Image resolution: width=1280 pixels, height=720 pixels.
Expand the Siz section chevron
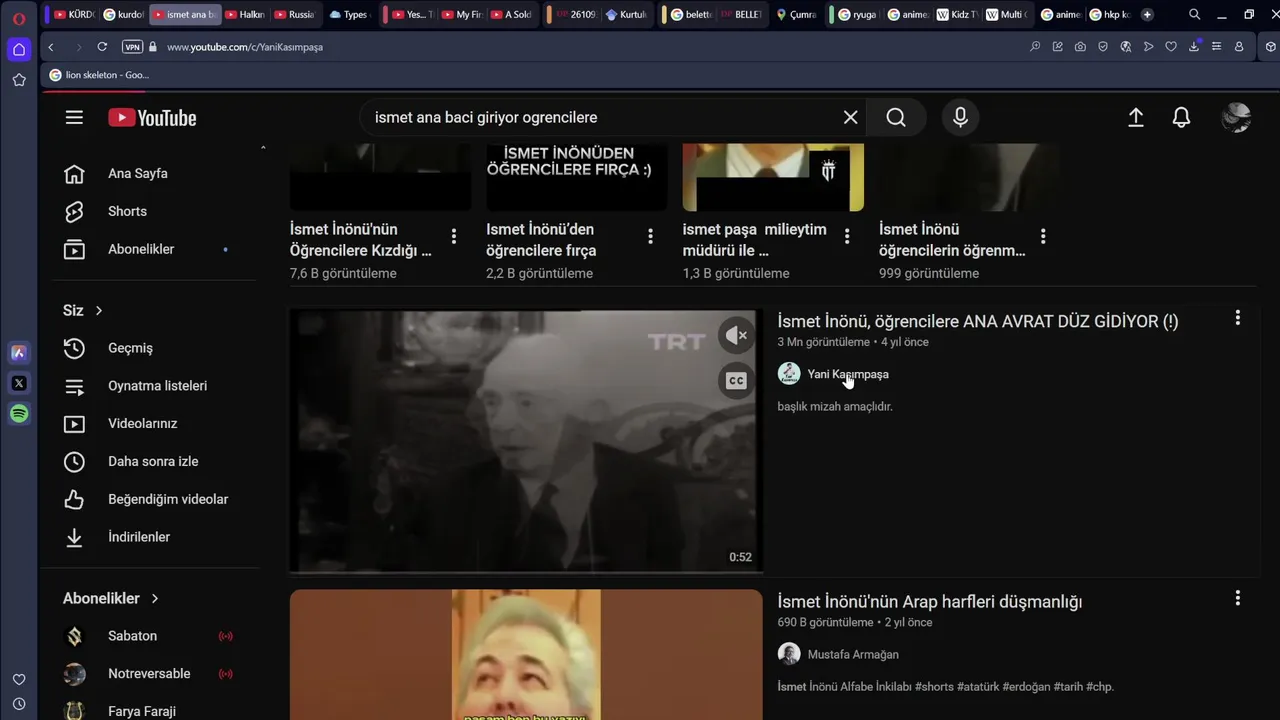click(x=98, y=311)
